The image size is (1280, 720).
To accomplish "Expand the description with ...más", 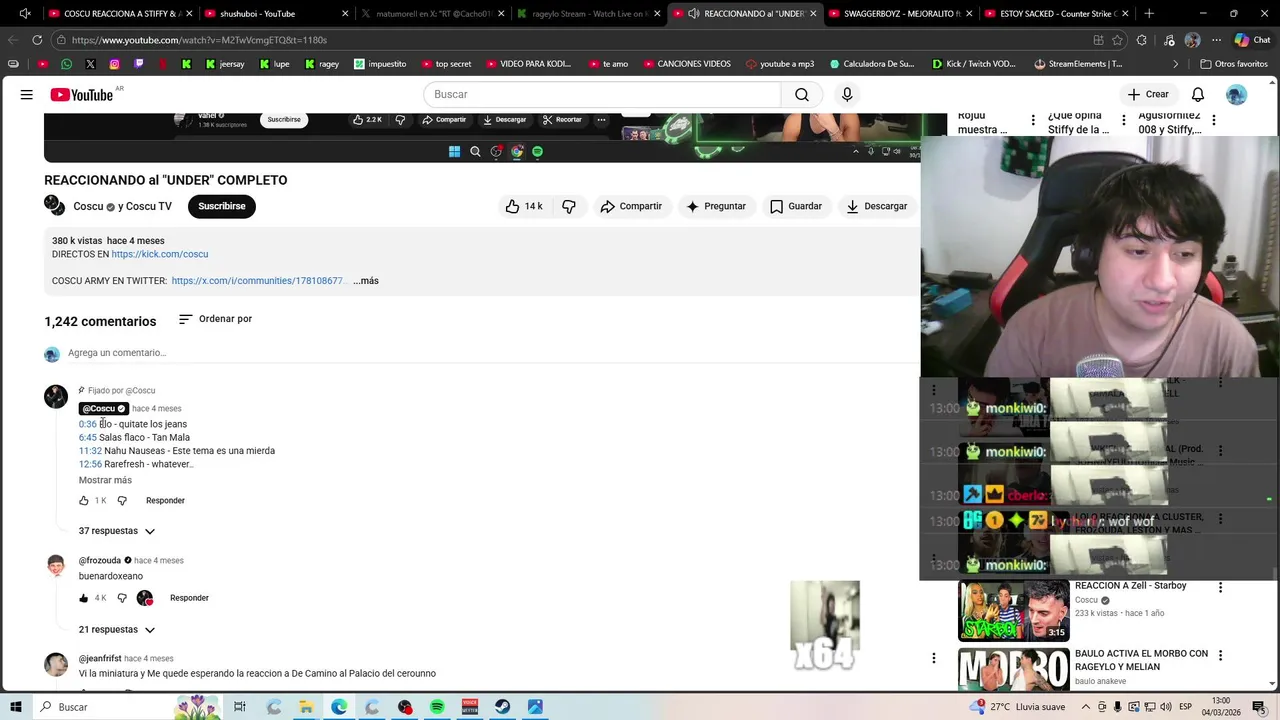I will tap(366, 281).
